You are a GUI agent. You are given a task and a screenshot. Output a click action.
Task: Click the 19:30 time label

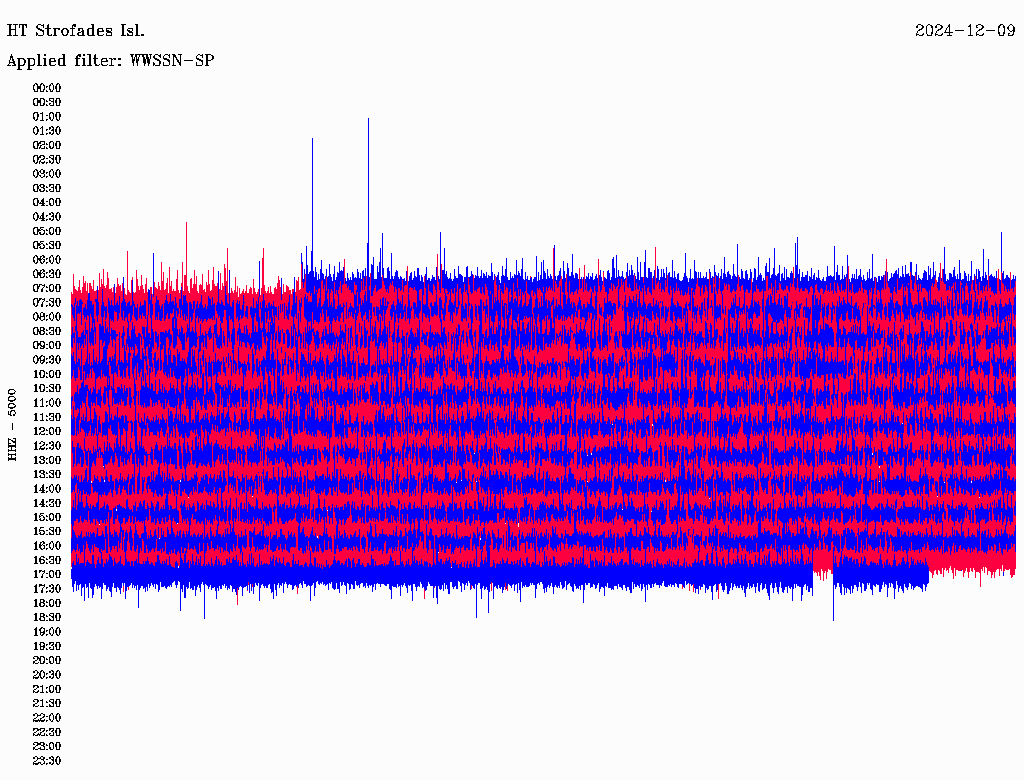[47, 646]
